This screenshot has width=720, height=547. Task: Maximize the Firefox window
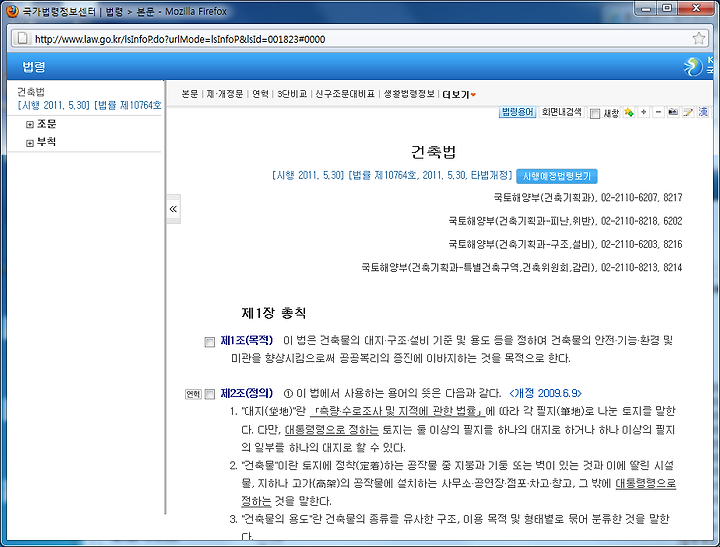(667, 9)
